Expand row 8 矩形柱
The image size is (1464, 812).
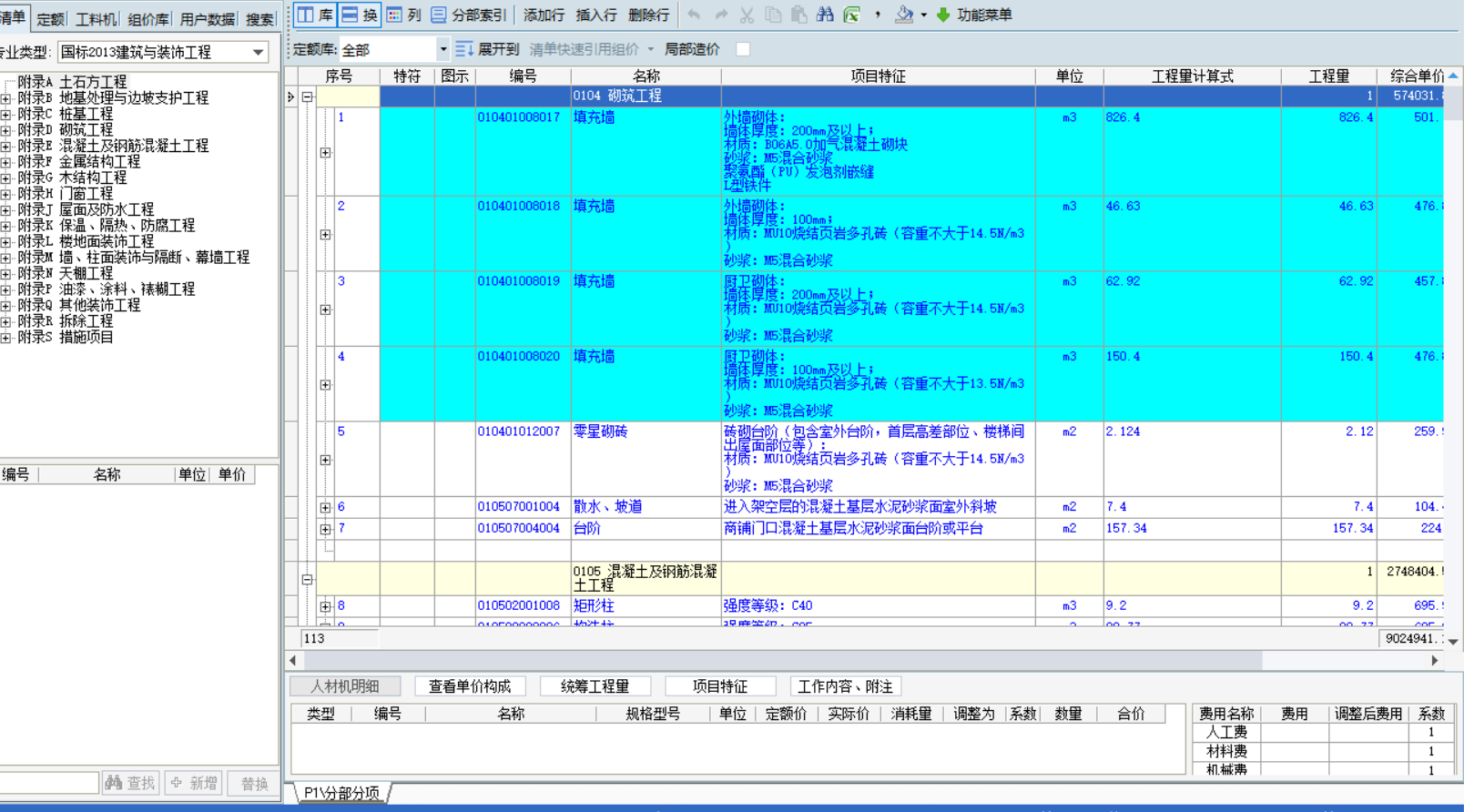point(325,606)
